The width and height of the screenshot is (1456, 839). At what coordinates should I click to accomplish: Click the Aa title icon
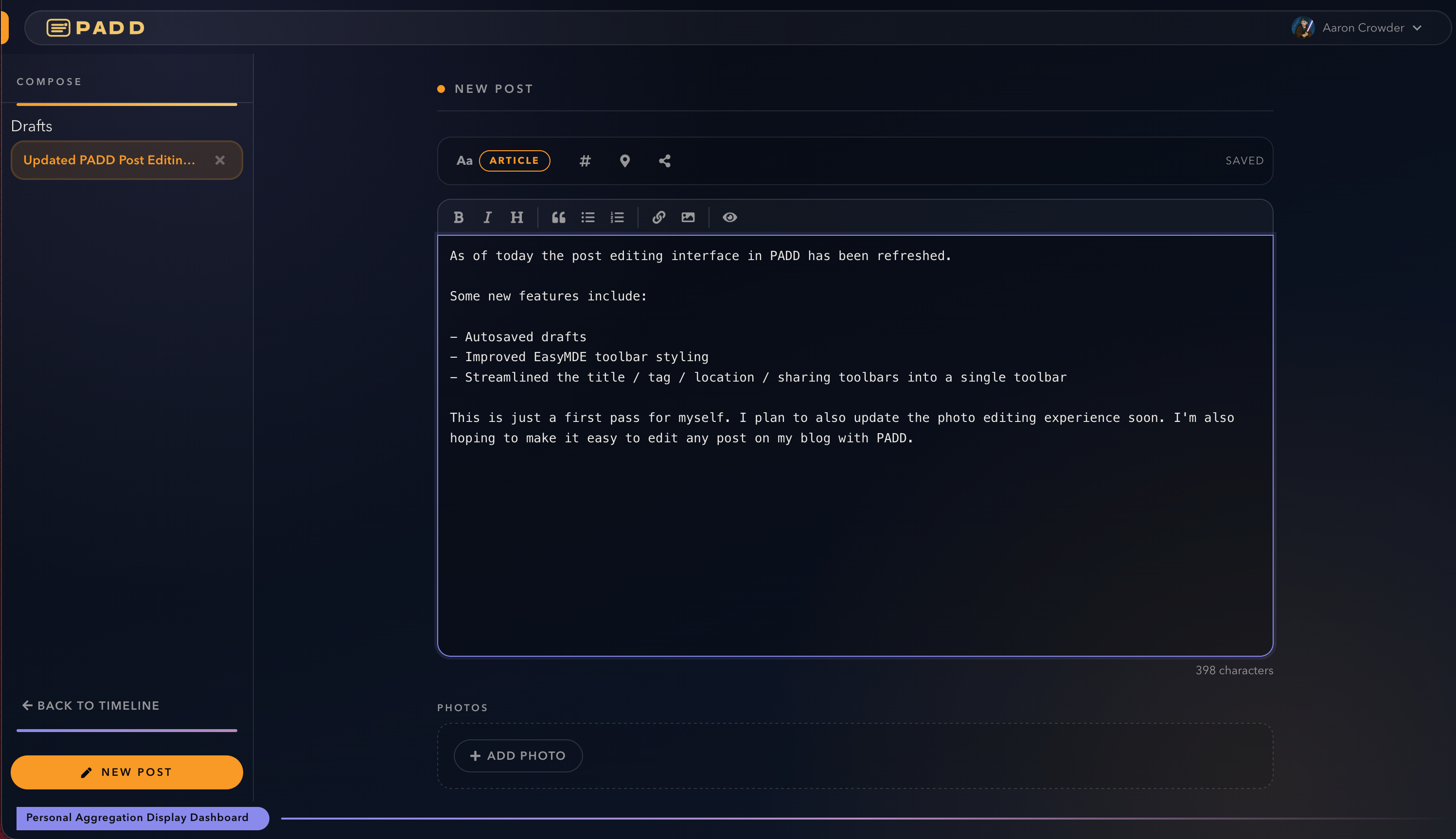click(x=464, y=161)
